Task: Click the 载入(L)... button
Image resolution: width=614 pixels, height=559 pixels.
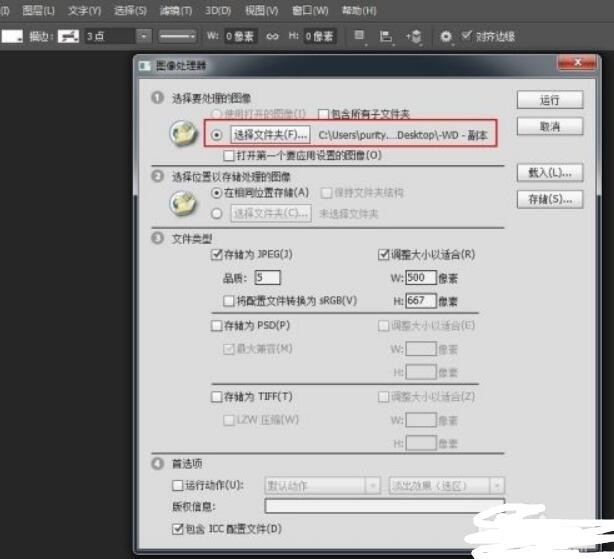Action: coord(549,172)
